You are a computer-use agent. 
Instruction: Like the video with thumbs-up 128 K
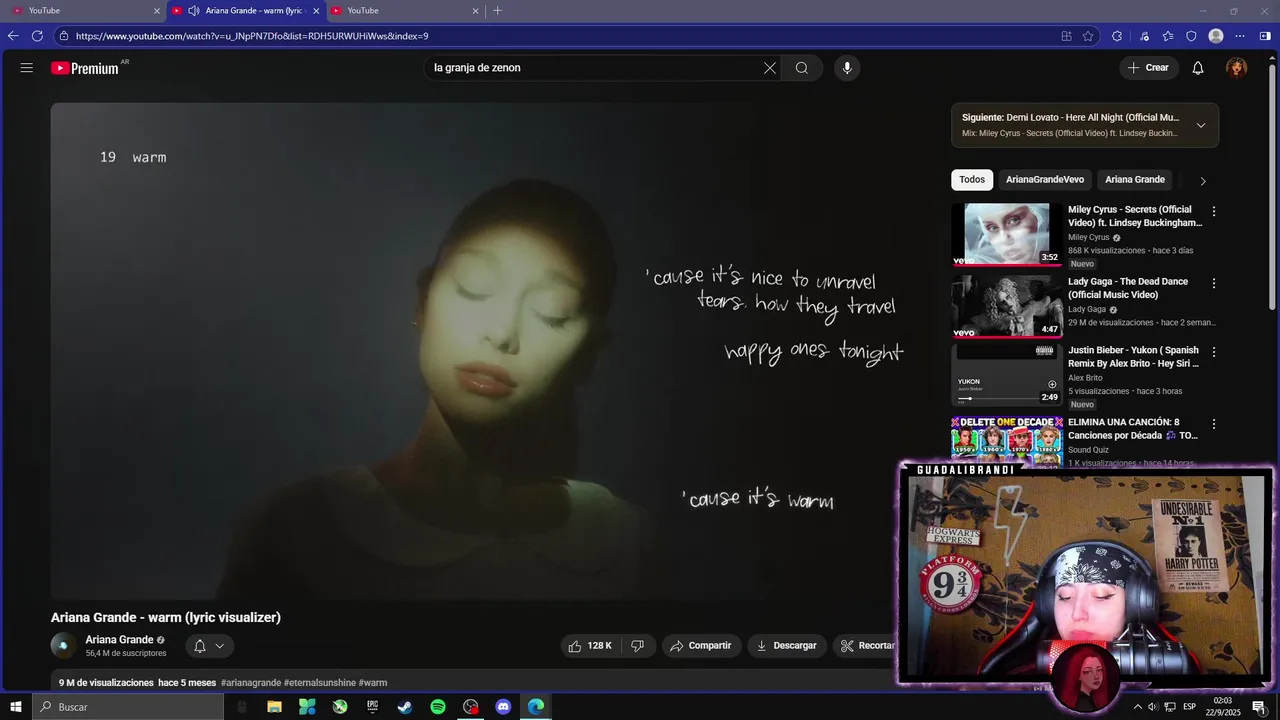click(x=590, y=646)
